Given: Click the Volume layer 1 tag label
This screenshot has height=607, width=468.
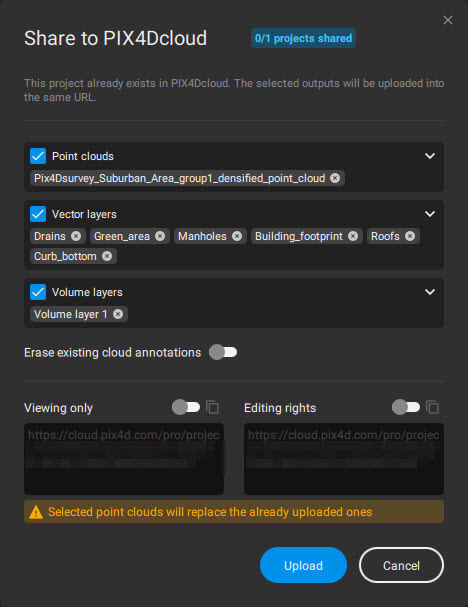Looking at the screenshot, I should pyautogui.click(x=71, y=314).
